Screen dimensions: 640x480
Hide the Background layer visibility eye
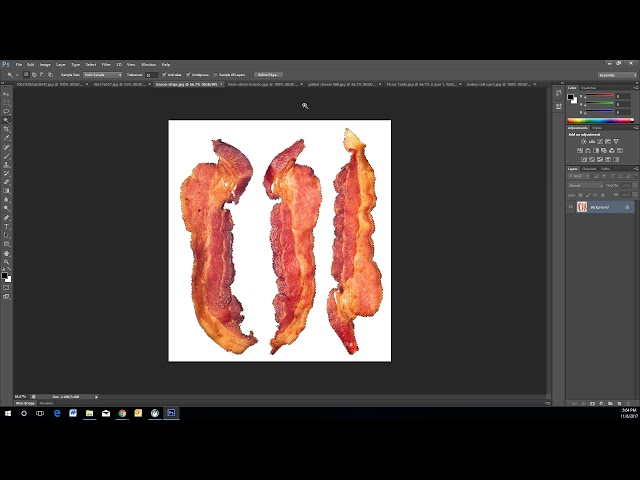coord(571,207)
